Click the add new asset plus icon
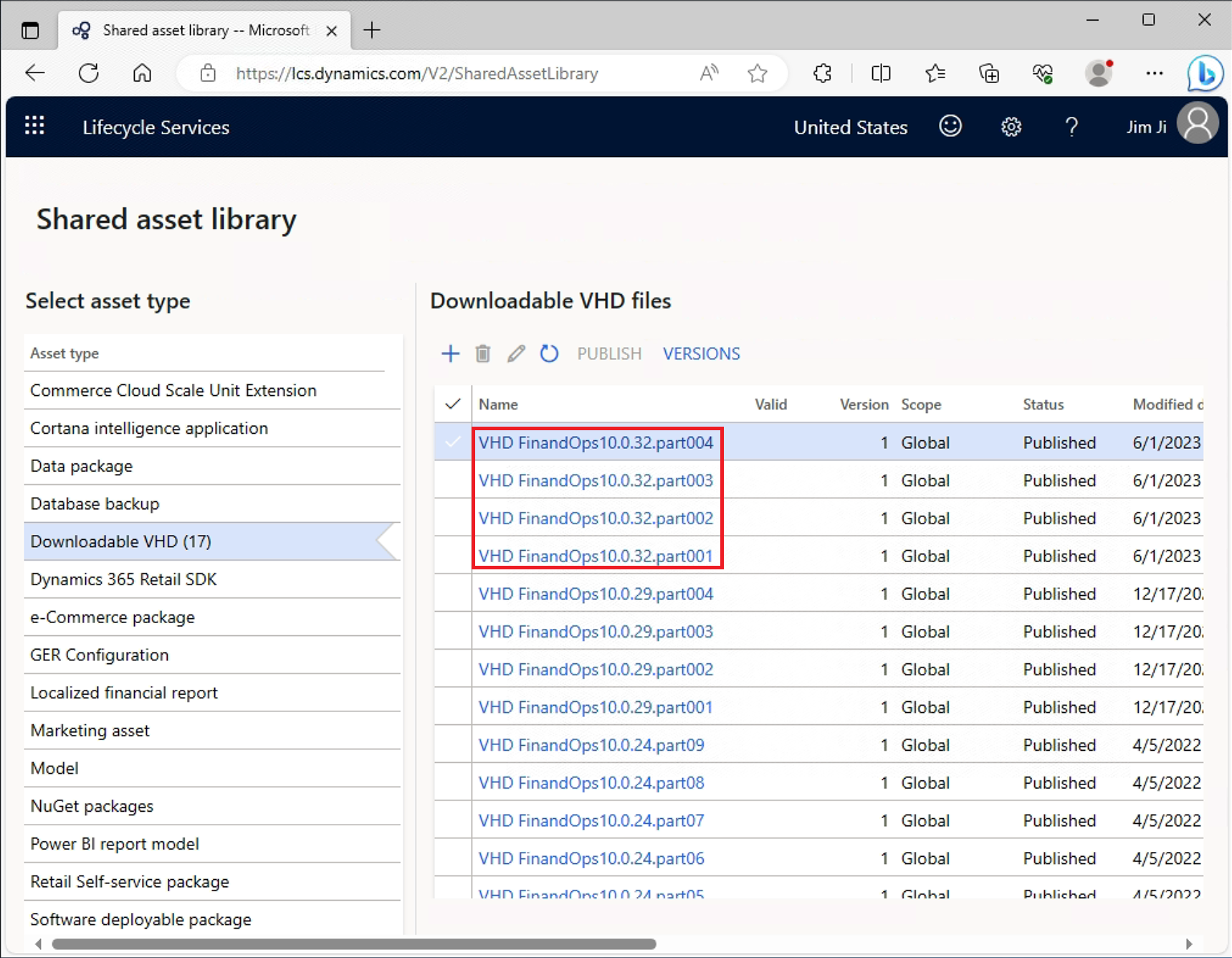 [450, 354]
